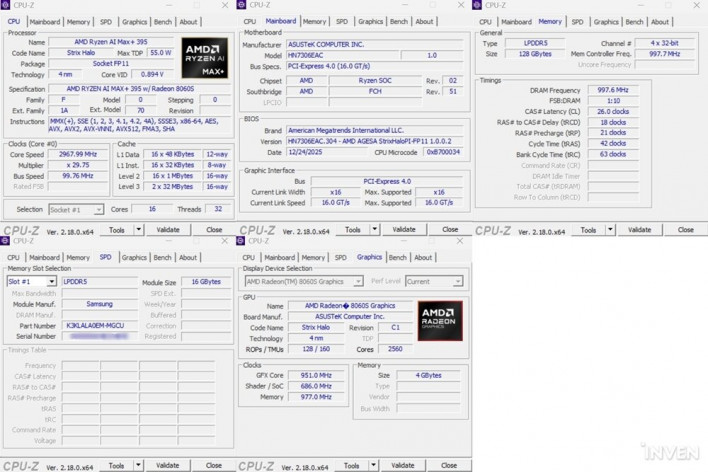Click CPU-Z title icon of the CPU window

7,5
